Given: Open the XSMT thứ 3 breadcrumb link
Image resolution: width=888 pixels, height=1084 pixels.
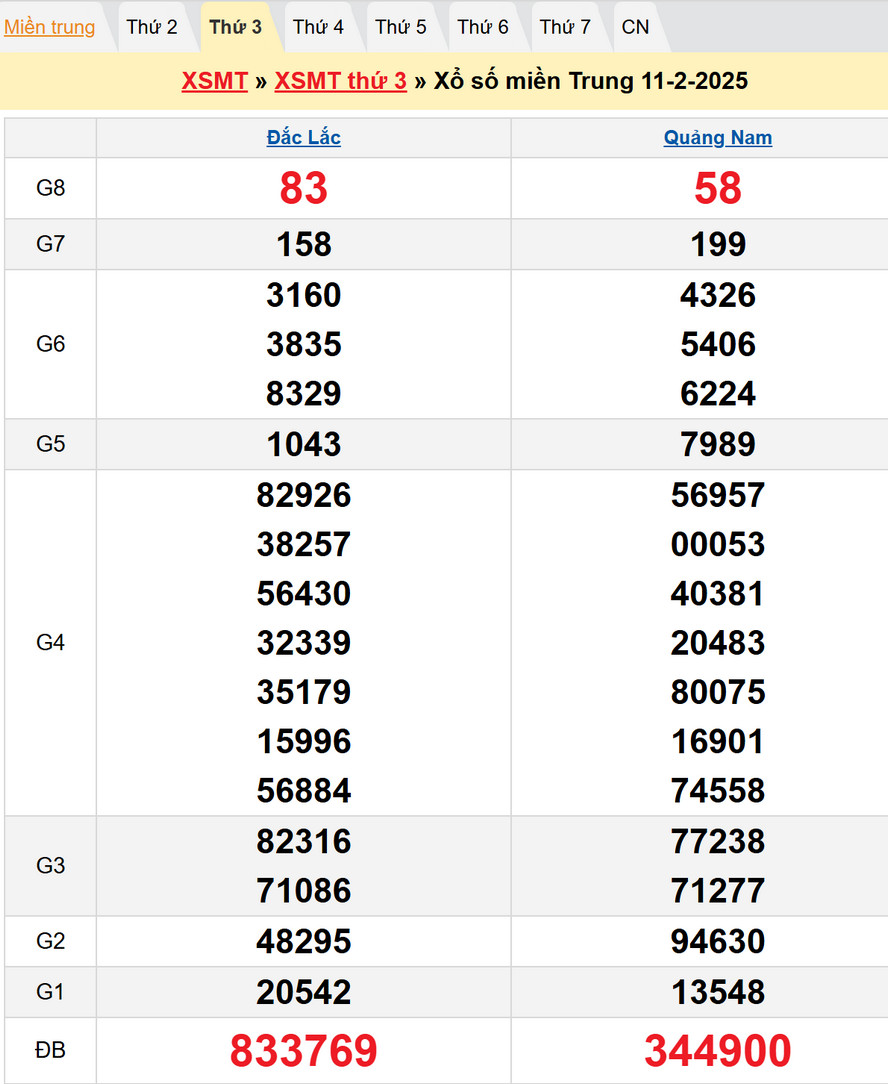Looking at the screenshot, I should [x=340, y=81].
